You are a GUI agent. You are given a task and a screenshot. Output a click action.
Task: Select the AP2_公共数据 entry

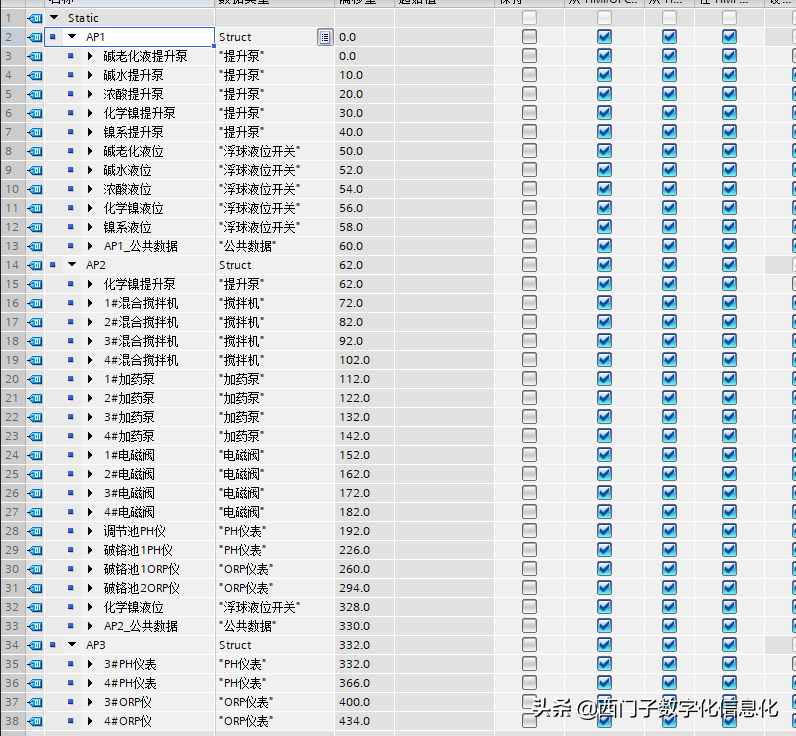140,626
